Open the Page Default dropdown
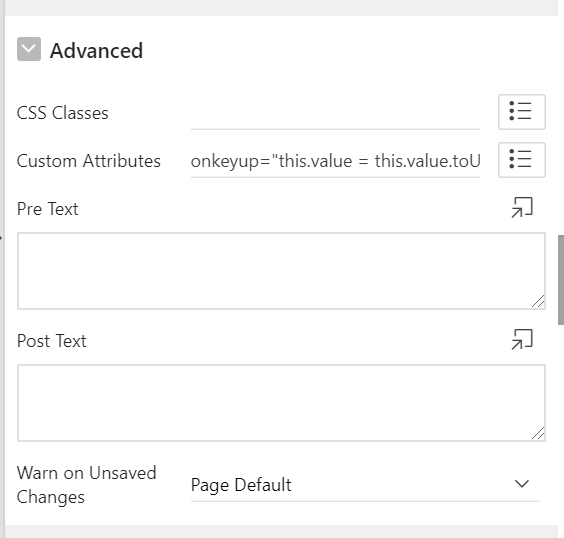The image size is (564, 538). click(365, 485)
